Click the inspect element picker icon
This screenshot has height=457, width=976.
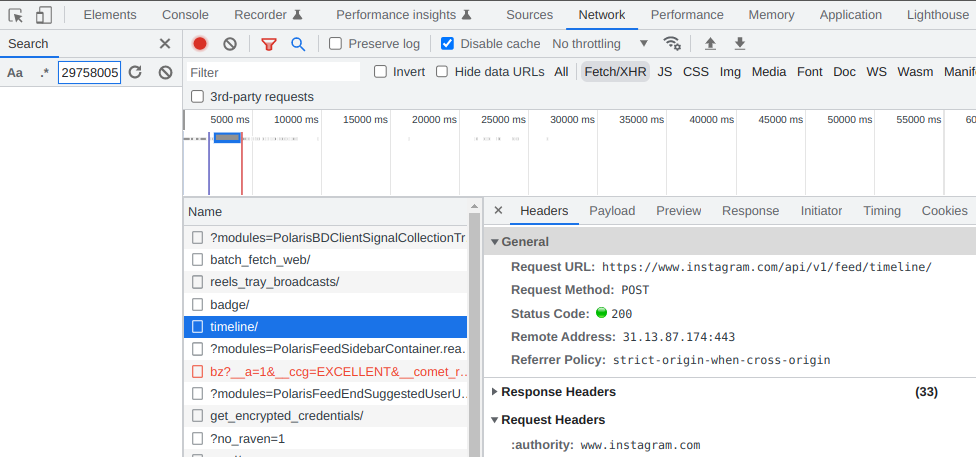(x=16, y=15)
